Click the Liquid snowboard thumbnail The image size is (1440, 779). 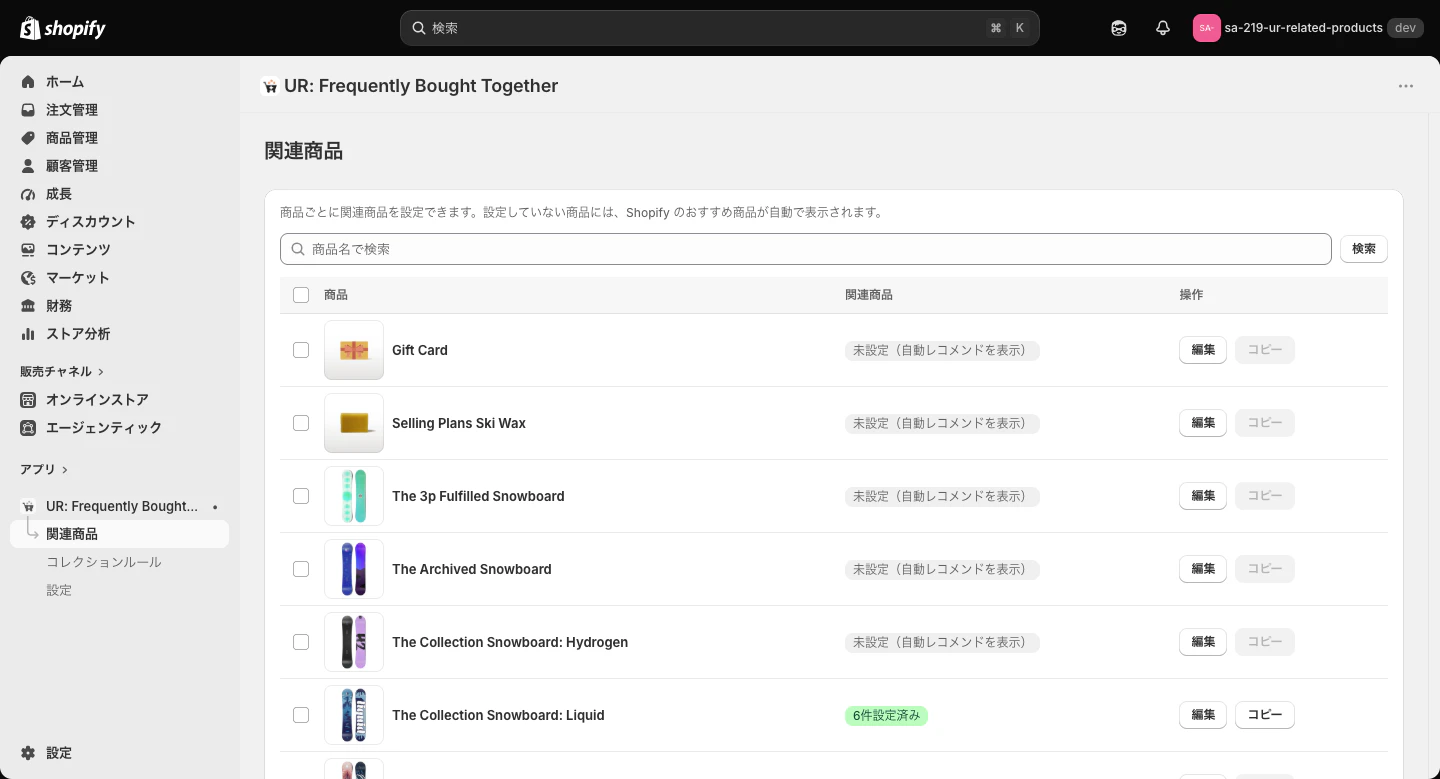tap(354, 715)
